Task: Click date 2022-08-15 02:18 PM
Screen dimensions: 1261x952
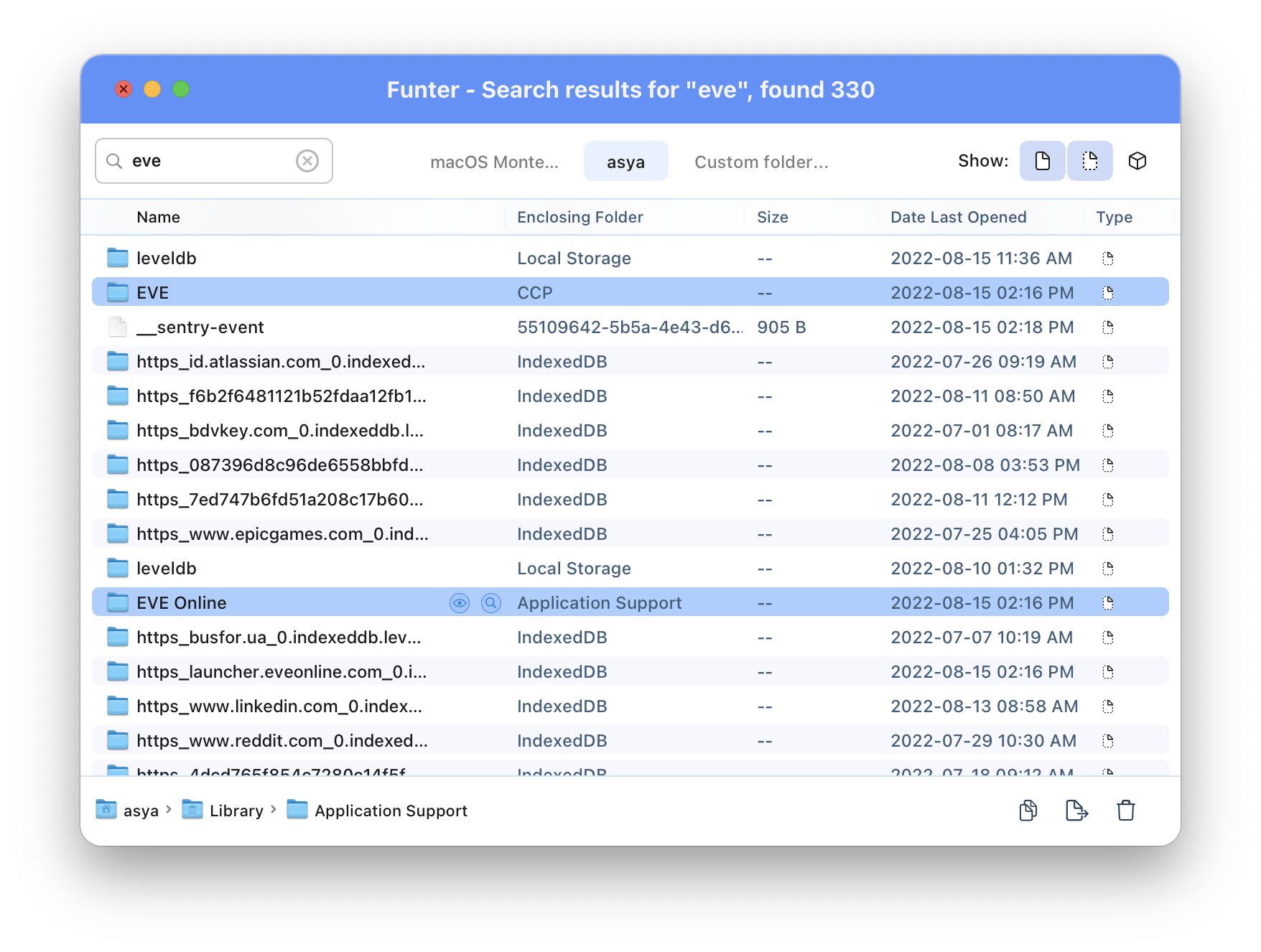Action: [x=982, y=327]
